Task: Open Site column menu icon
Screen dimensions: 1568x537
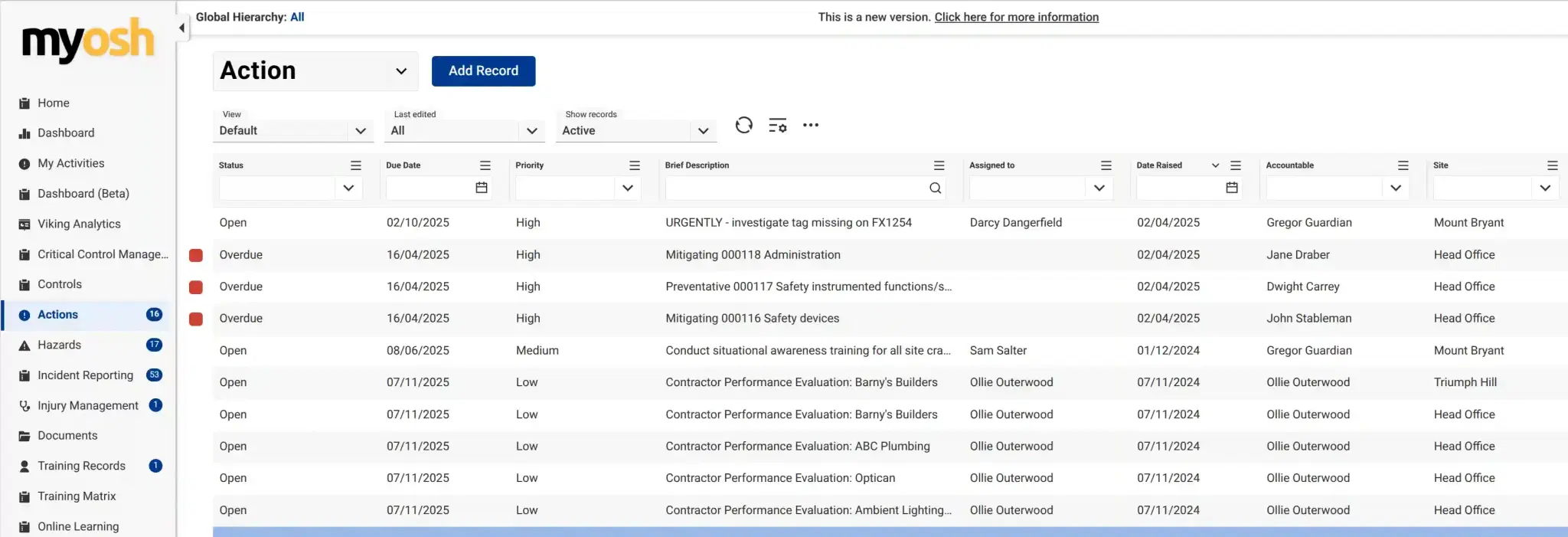Action: [1553, 165]
